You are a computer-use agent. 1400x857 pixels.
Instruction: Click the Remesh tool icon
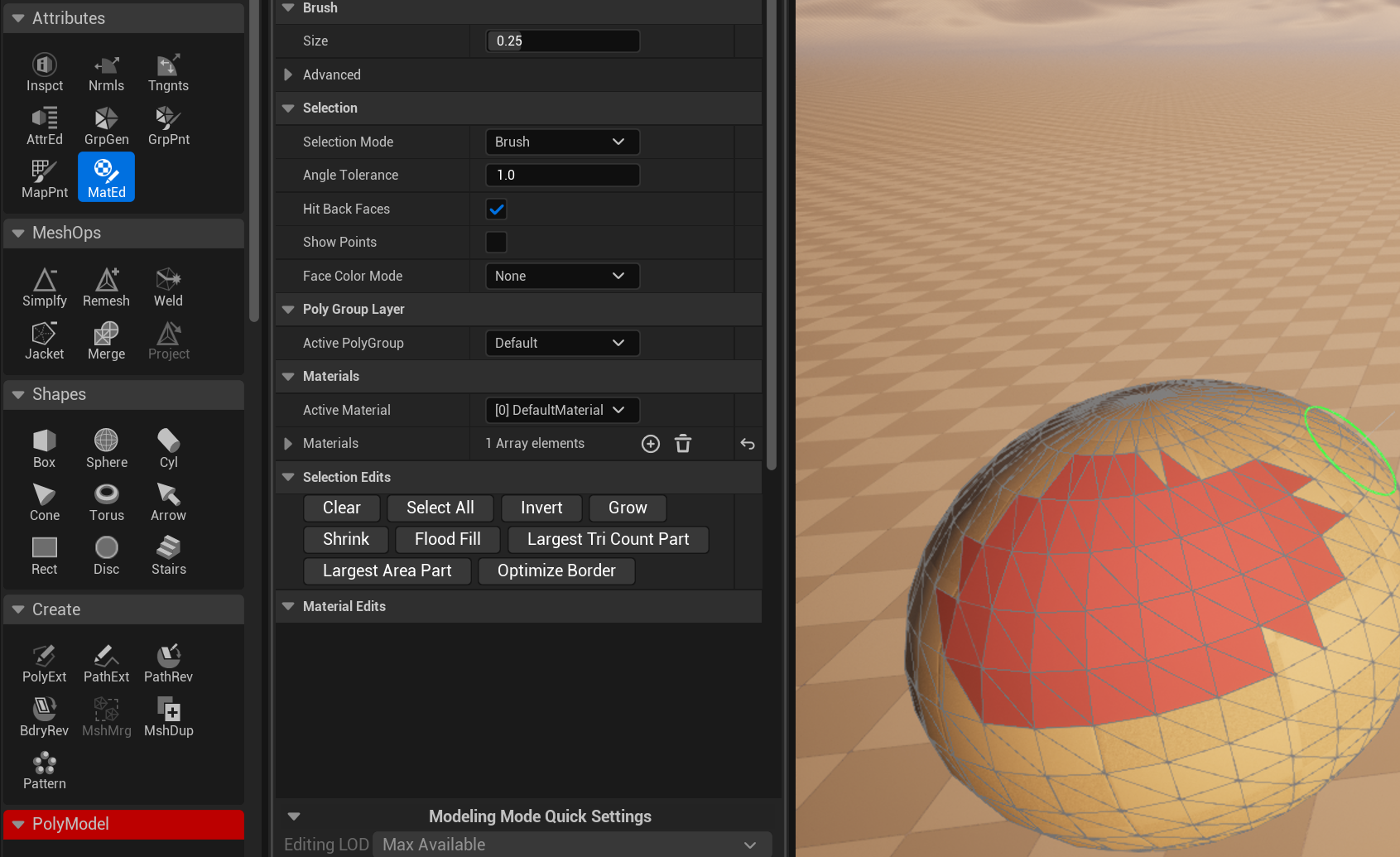click(x=106, y=287)
